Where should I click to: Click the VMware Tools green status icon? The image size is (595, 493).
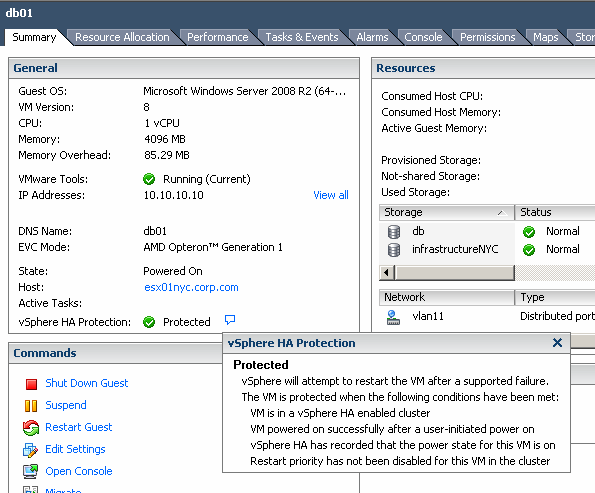pos(149,179)
